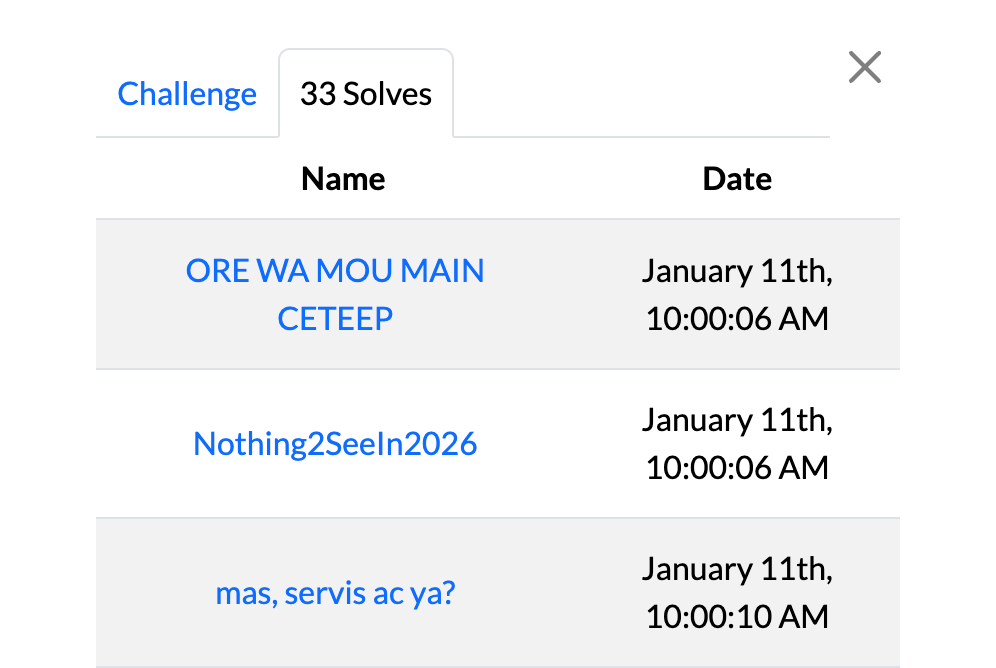The width and height of the screenshot is (996, 668).
Task: Click the word MAIN in first team name
Action: click(441, 271)
